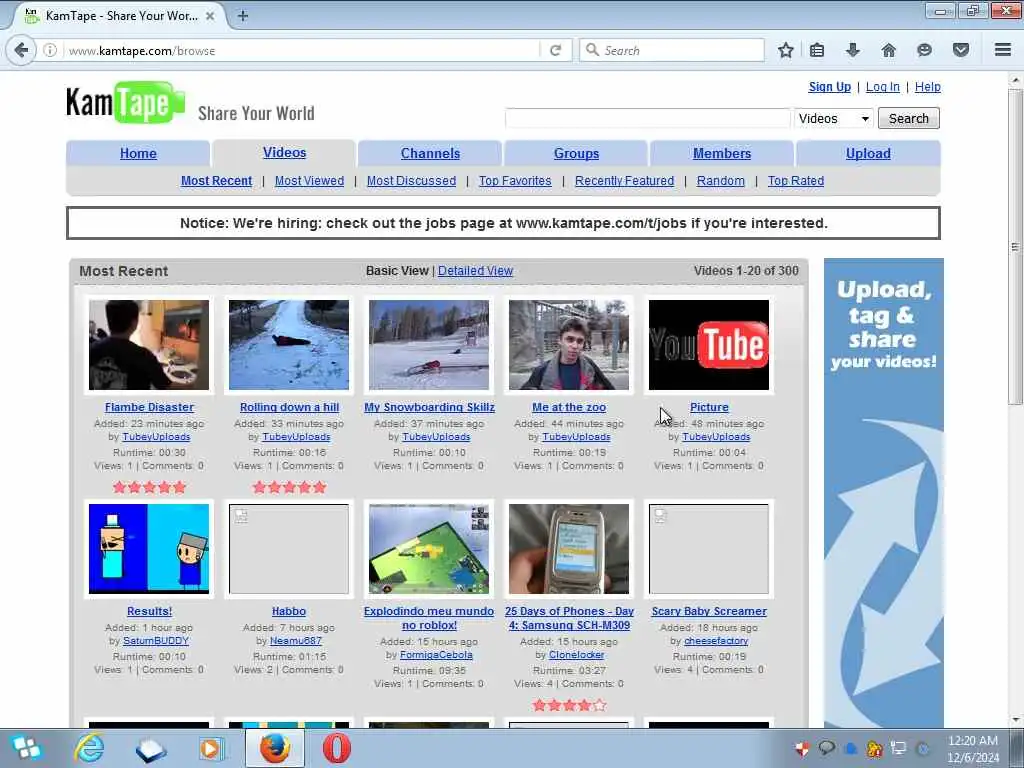Sort videos by Most Discussed

411,181
